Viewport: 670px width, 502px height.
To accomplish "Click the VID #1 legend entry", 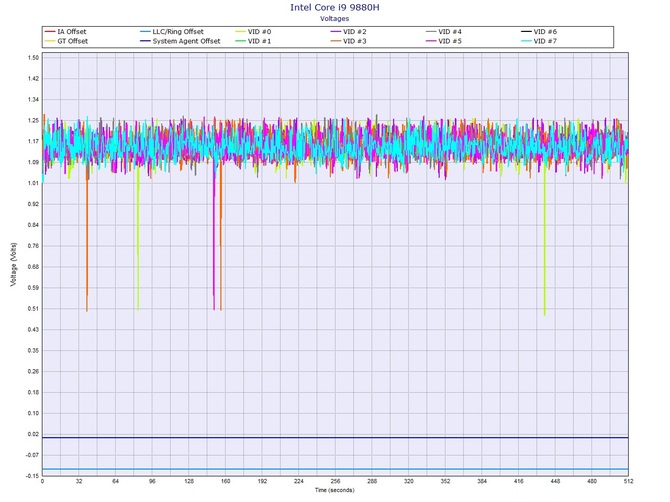I will [x=253, y=41].
